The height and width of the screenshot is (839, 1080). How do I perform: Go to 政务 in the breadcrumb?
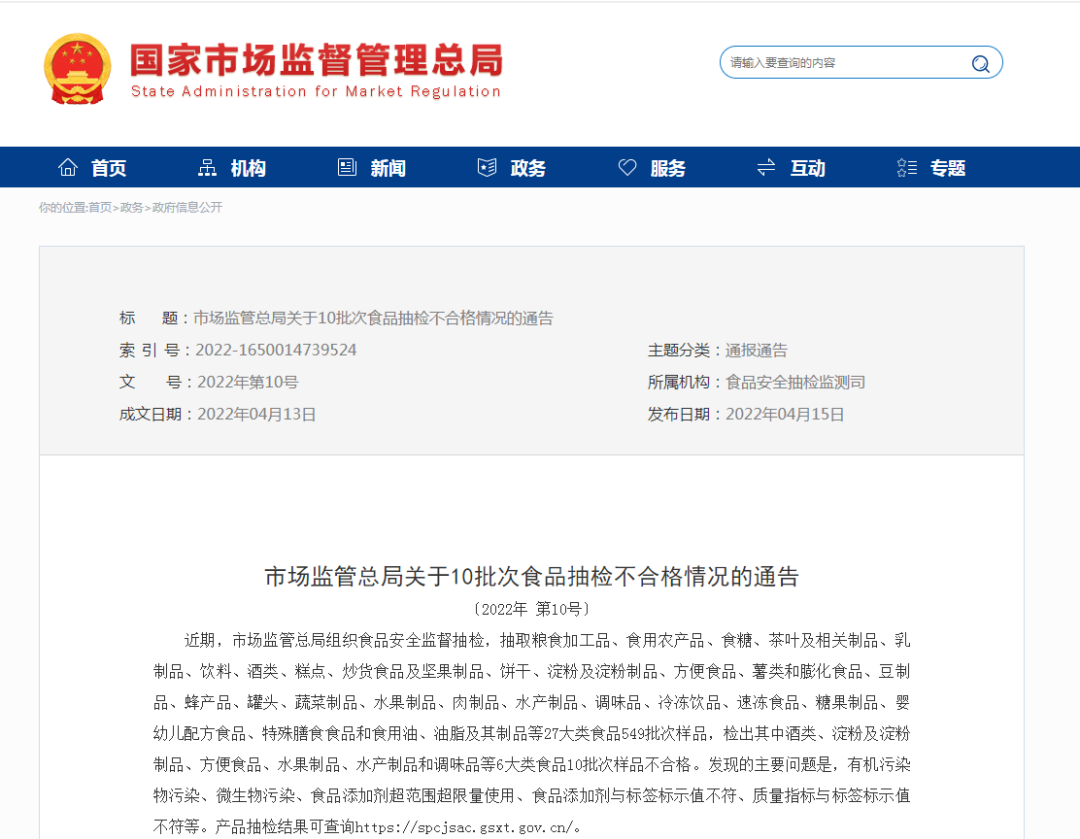coord(132,207)
